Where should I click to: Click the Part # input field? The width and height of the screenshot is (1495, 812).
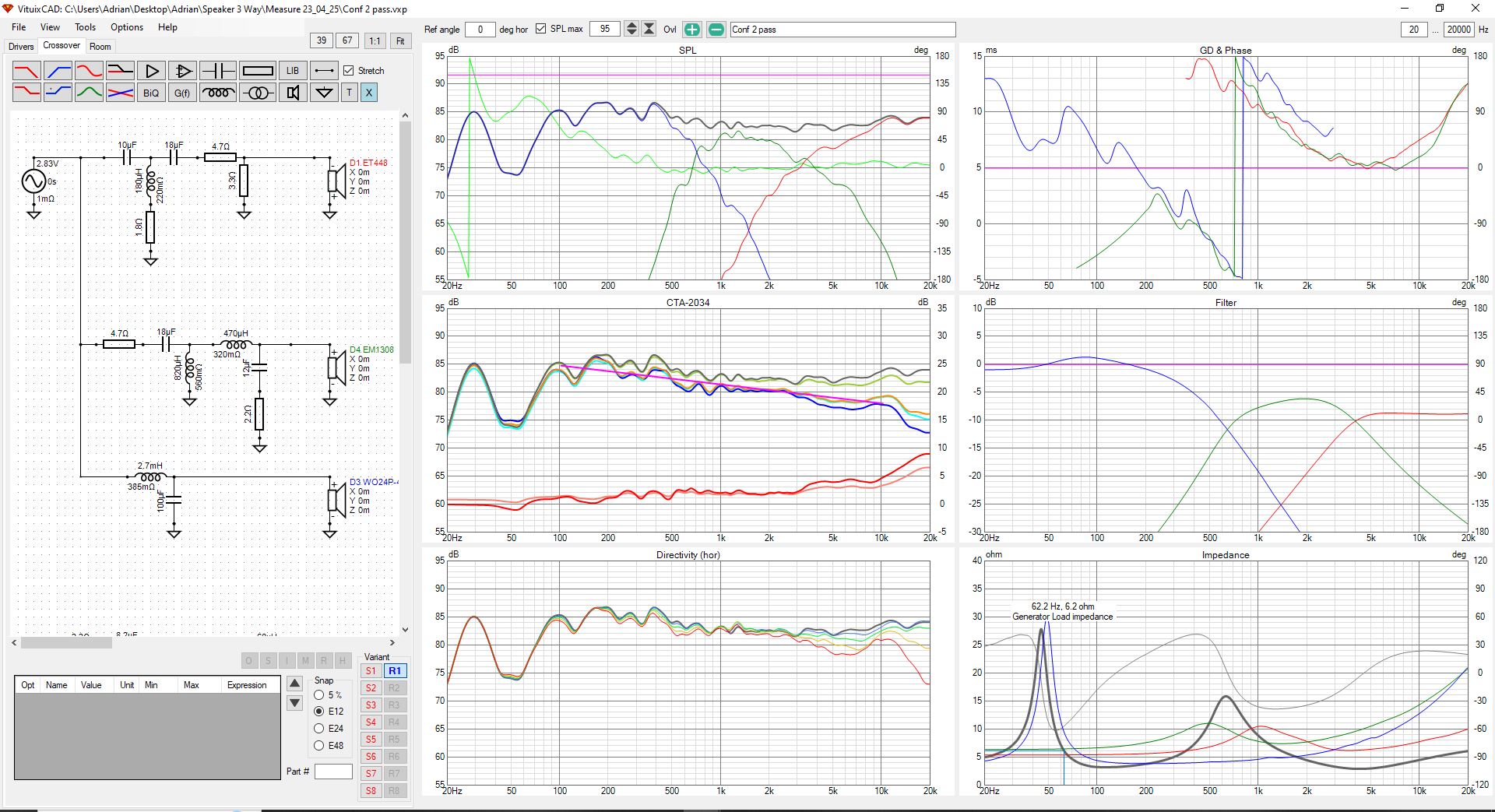(x=333, y=772)
